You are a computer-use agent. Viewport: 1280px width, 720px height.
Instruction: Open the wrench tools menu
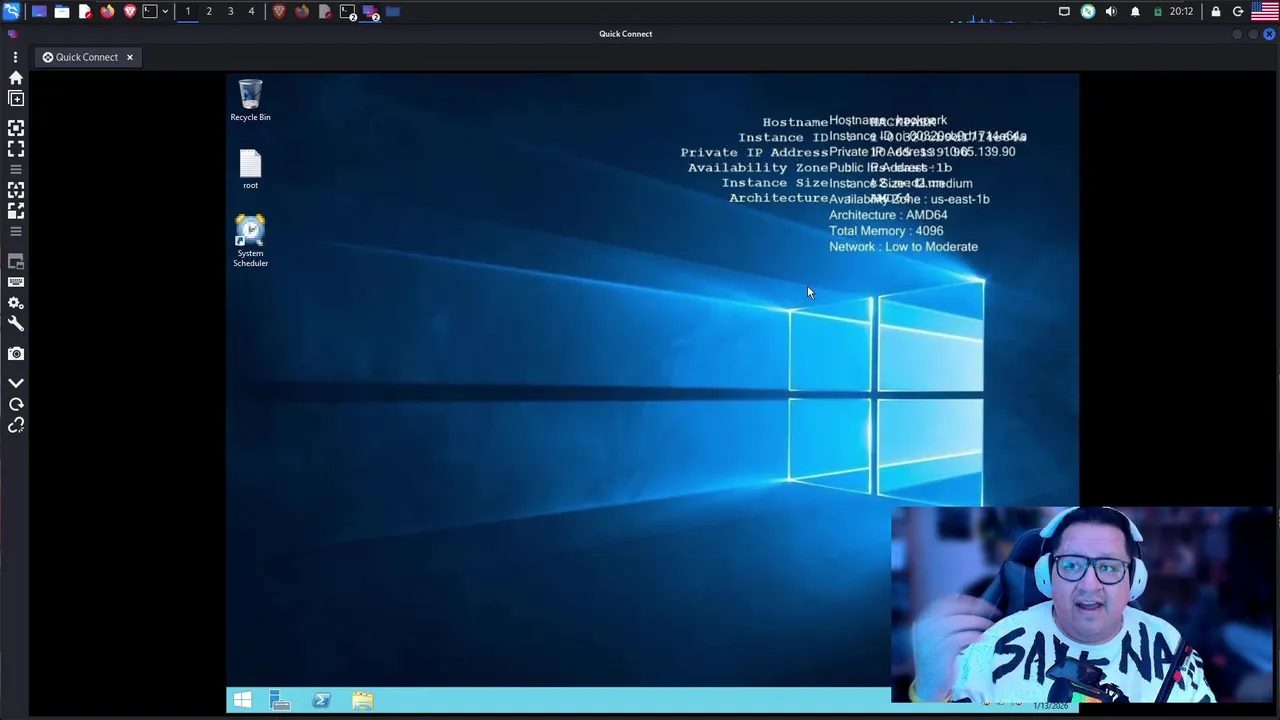click(x=16, y=324)
